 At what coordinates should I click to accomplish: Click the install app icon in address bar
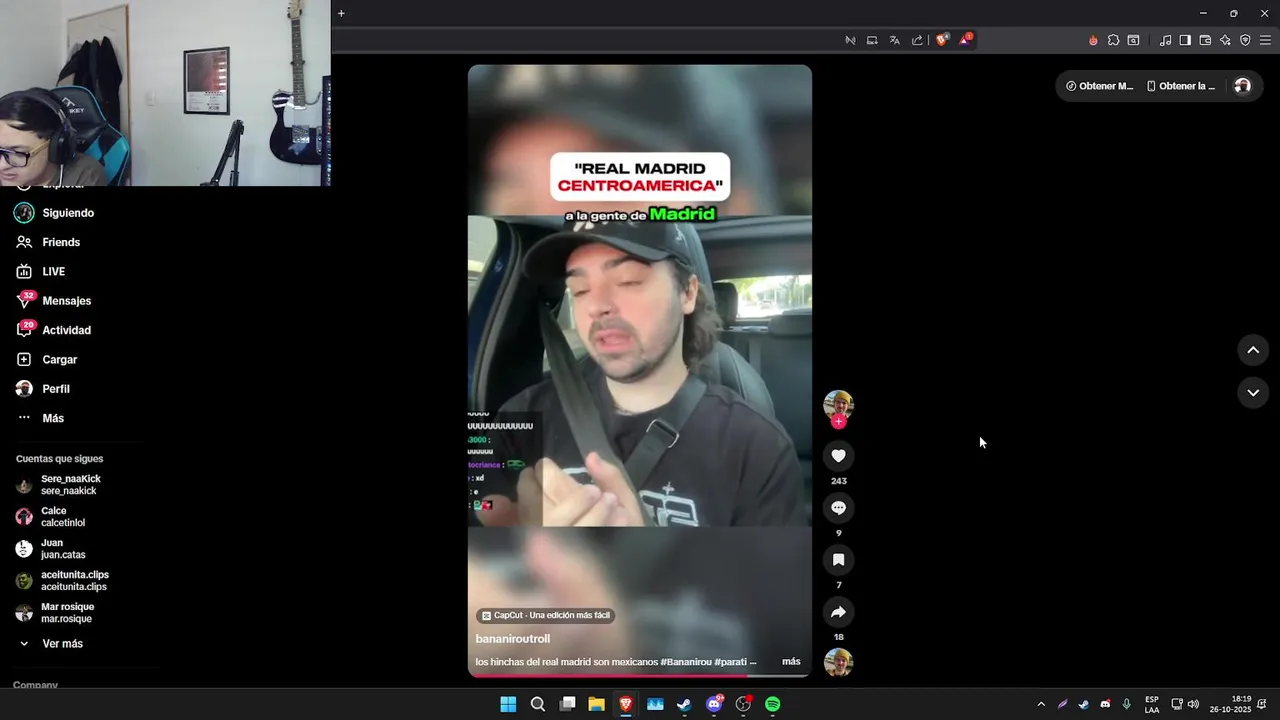pos(872,40)
